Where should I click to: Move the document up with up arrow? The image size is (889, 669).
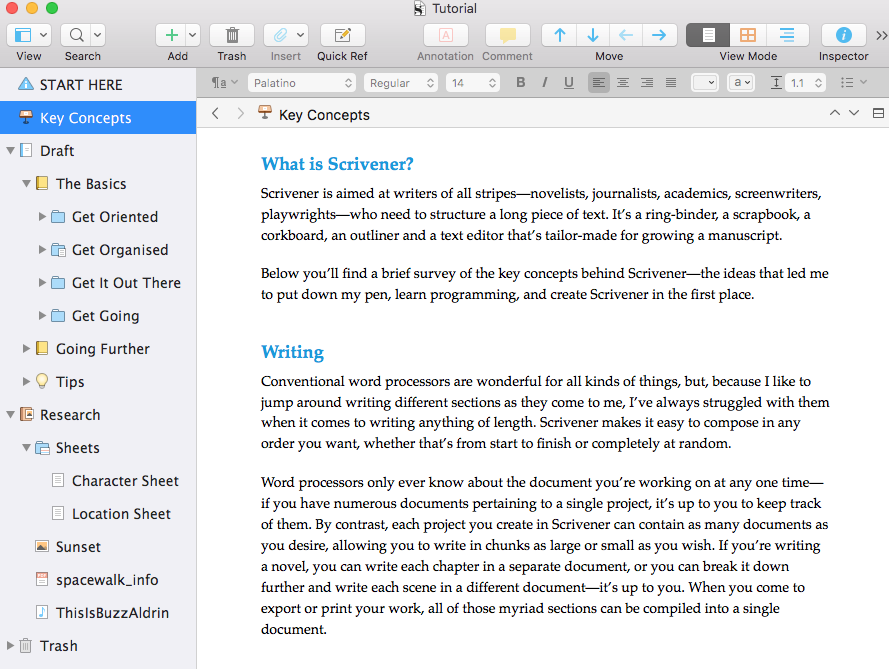(560, 35)
